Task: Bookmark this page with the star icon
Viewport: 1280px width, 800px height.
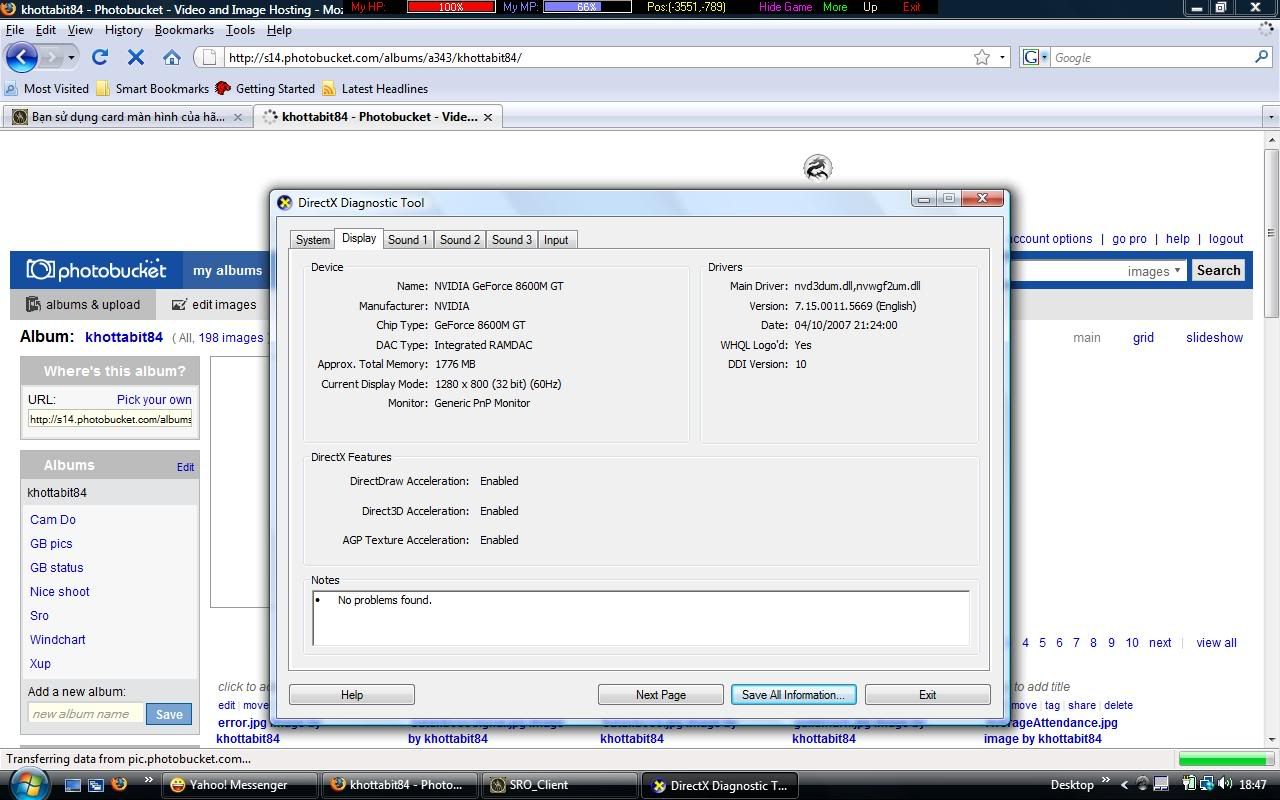Action: [982, 57]
